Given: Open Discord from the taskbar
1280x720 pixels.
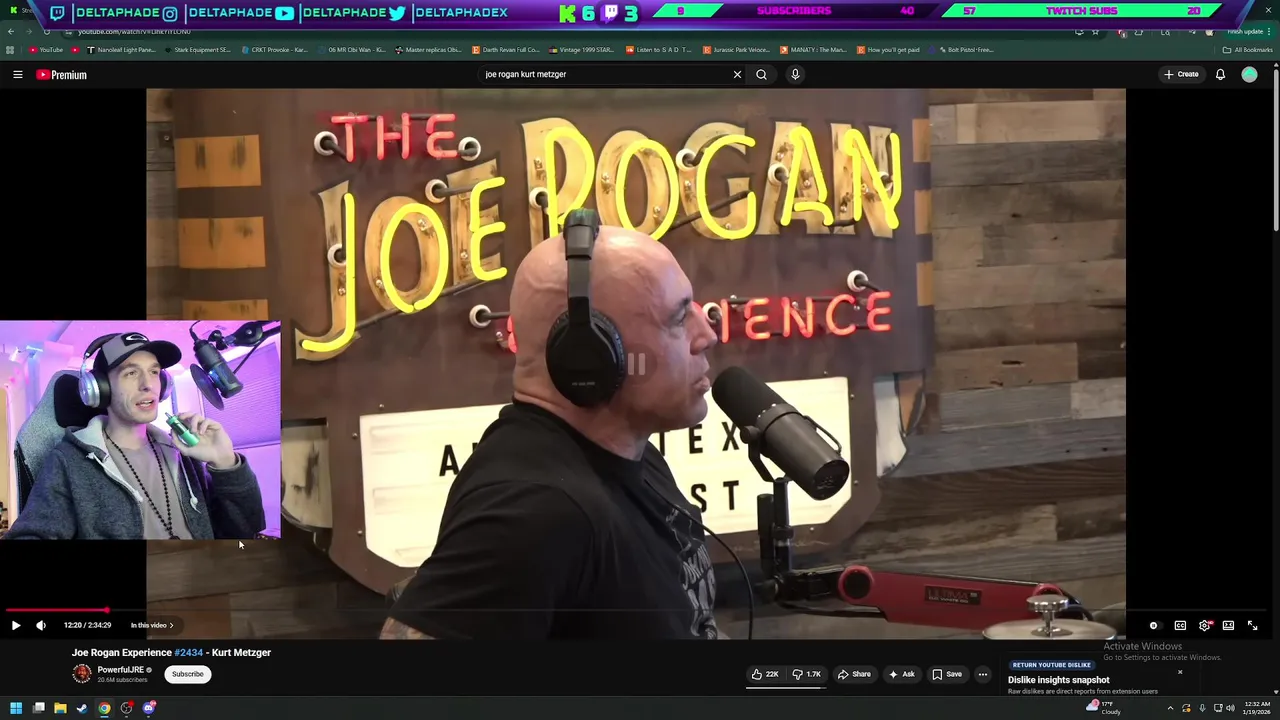Looking at the screenshot, I should click(x=149, y=708).
